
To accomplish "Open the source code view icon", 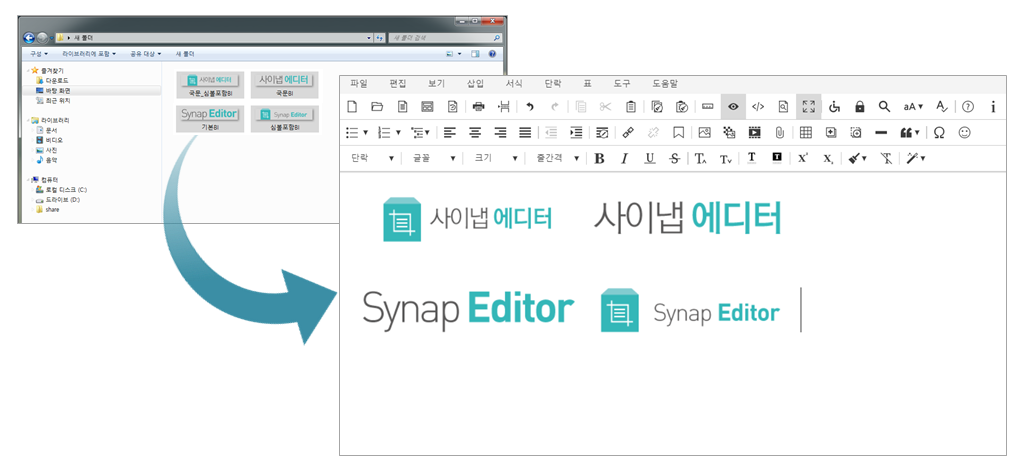I will (758, 106).
